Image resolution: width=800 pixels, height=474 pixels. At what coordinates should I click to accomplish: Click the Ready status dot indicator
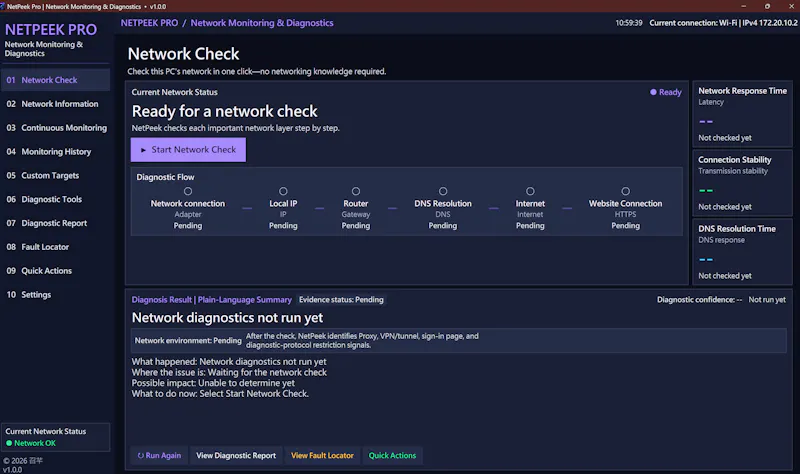tap(653, 92)
